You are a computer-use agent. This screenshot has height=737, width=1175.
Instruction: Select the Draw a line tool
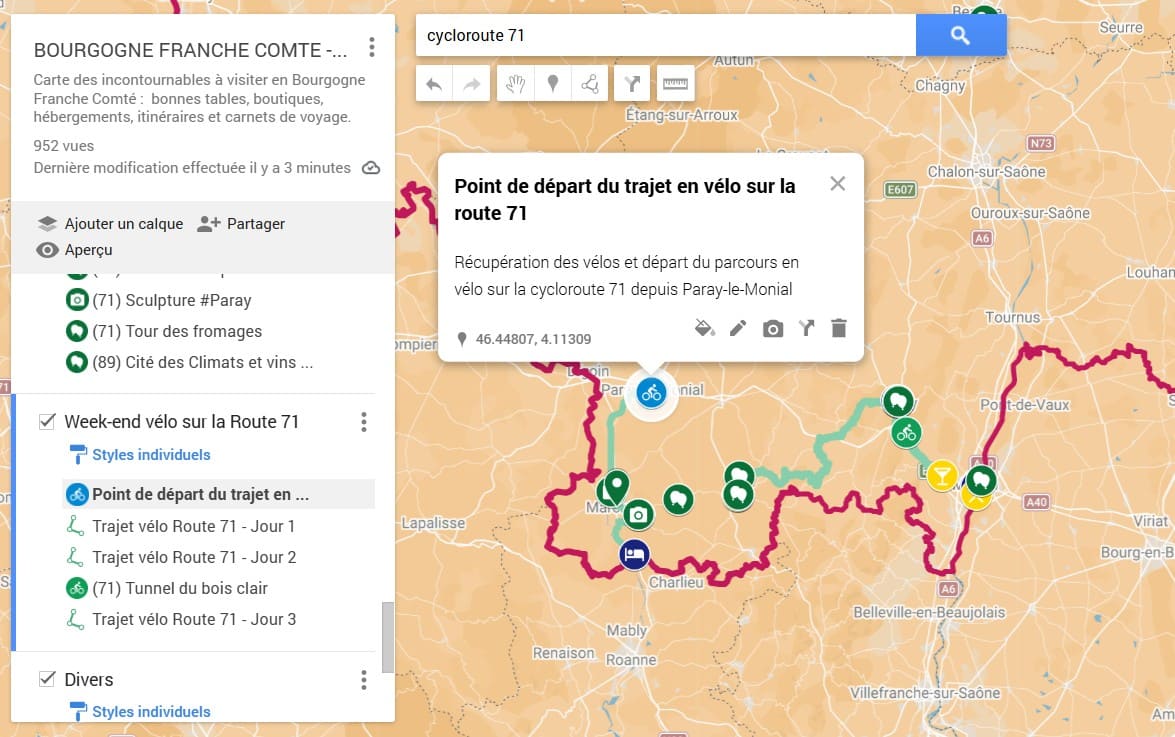pyautogui.click(x=590, y=83)
